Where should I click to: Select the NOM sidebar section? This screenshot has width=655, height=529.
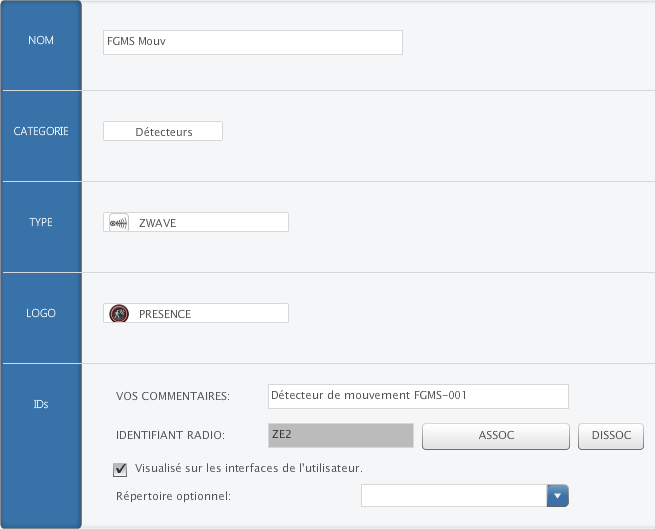point(41,41)
